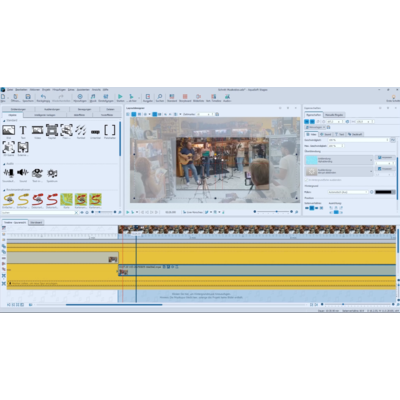
Task: Add the Partikel particle object
Action: pos(81,130)
